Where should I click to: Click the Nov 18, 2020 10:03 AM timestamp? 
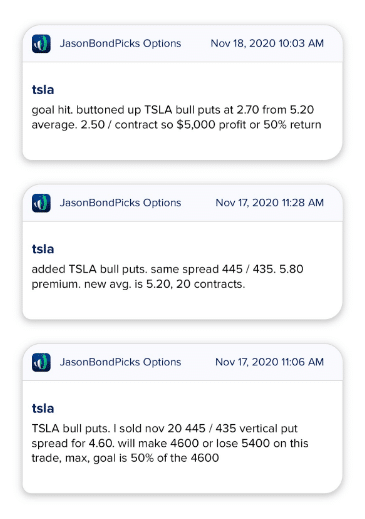[267, 43]
